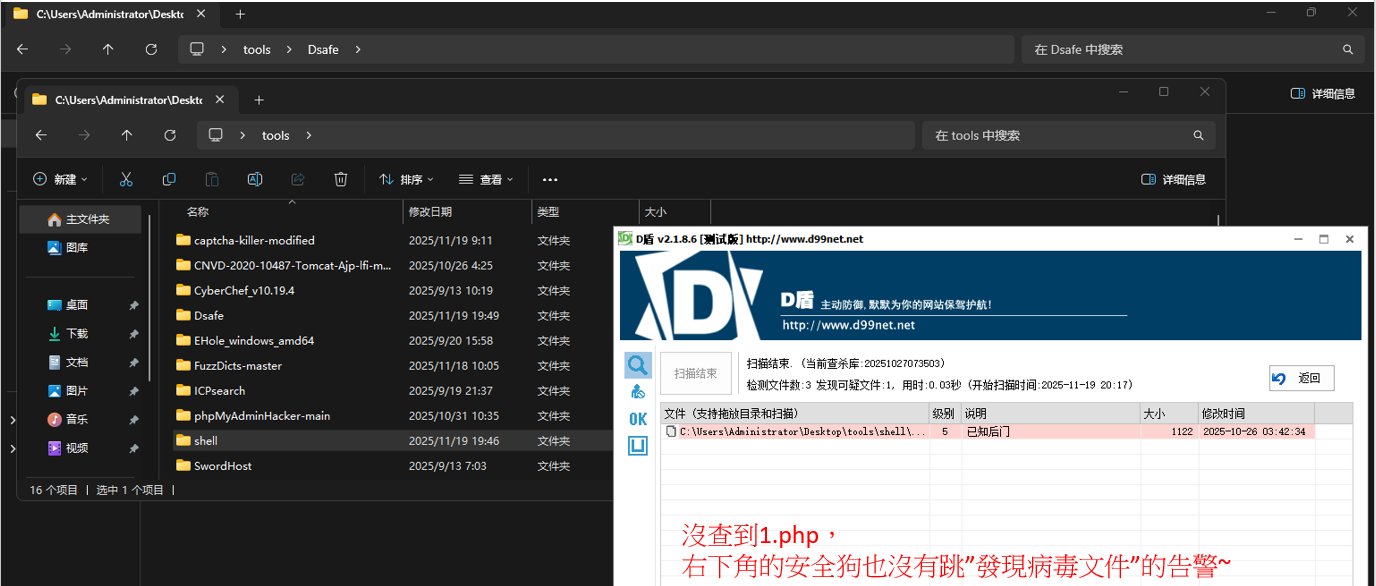The width and height of the screenshot is (1376, 586).
Task: Expand chevron after tools in address bar
Action: coord(309,135)
